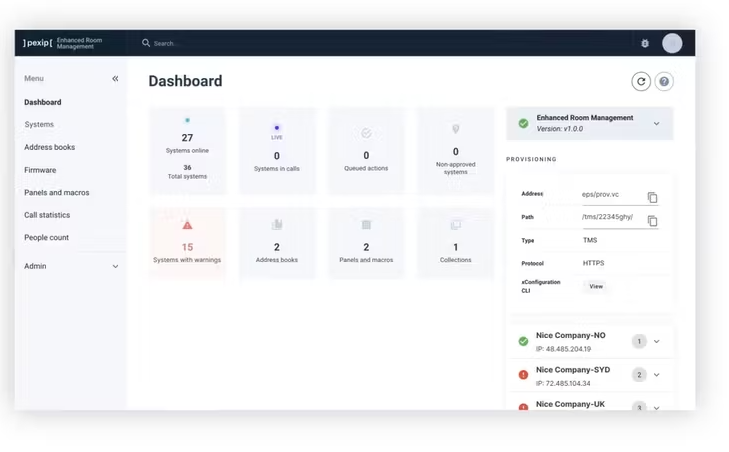
Task: Open the 0 Non-approved systems card
Action: coord(456,150)
